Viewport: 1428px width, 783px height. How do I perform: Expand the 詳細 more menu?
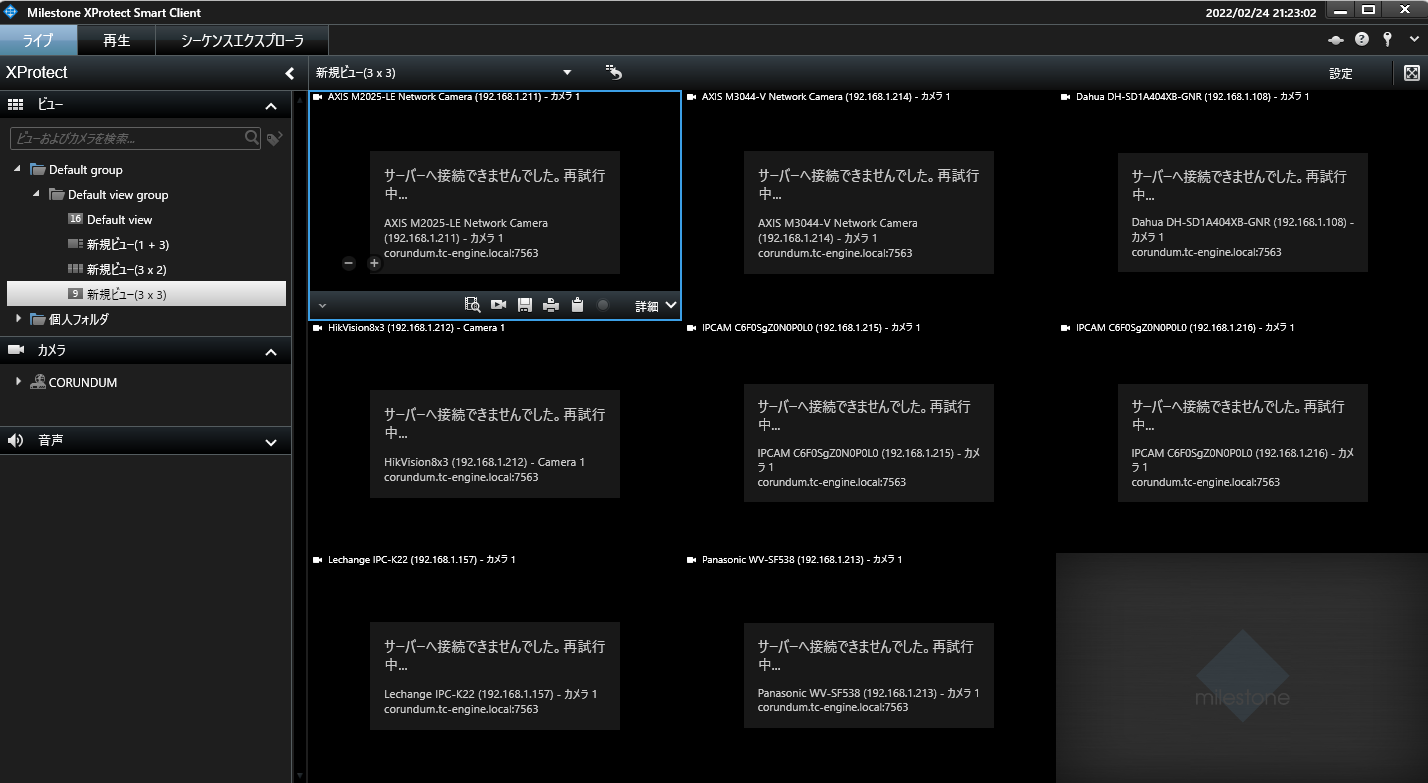(x=656, y=306)
